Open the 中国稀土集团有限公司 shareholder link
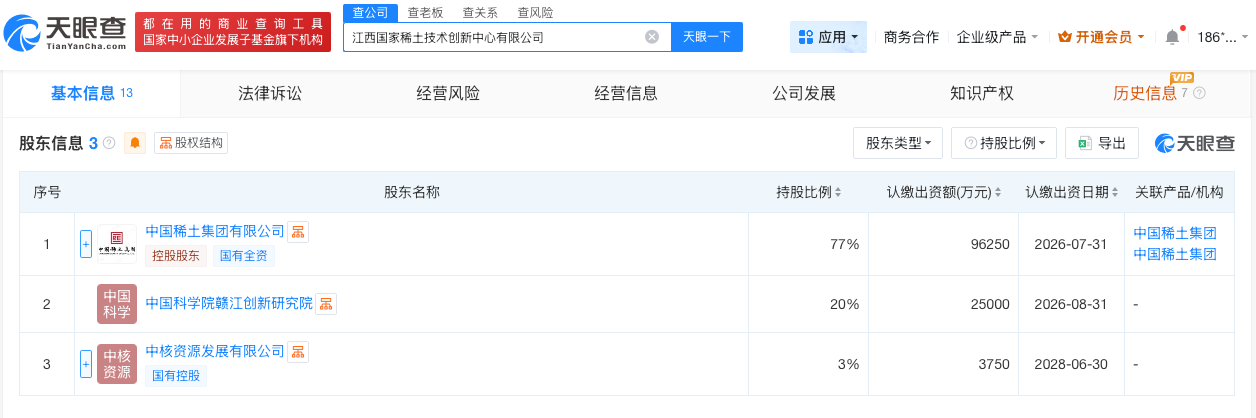1256x418 pixels. (x=215, y=231)
